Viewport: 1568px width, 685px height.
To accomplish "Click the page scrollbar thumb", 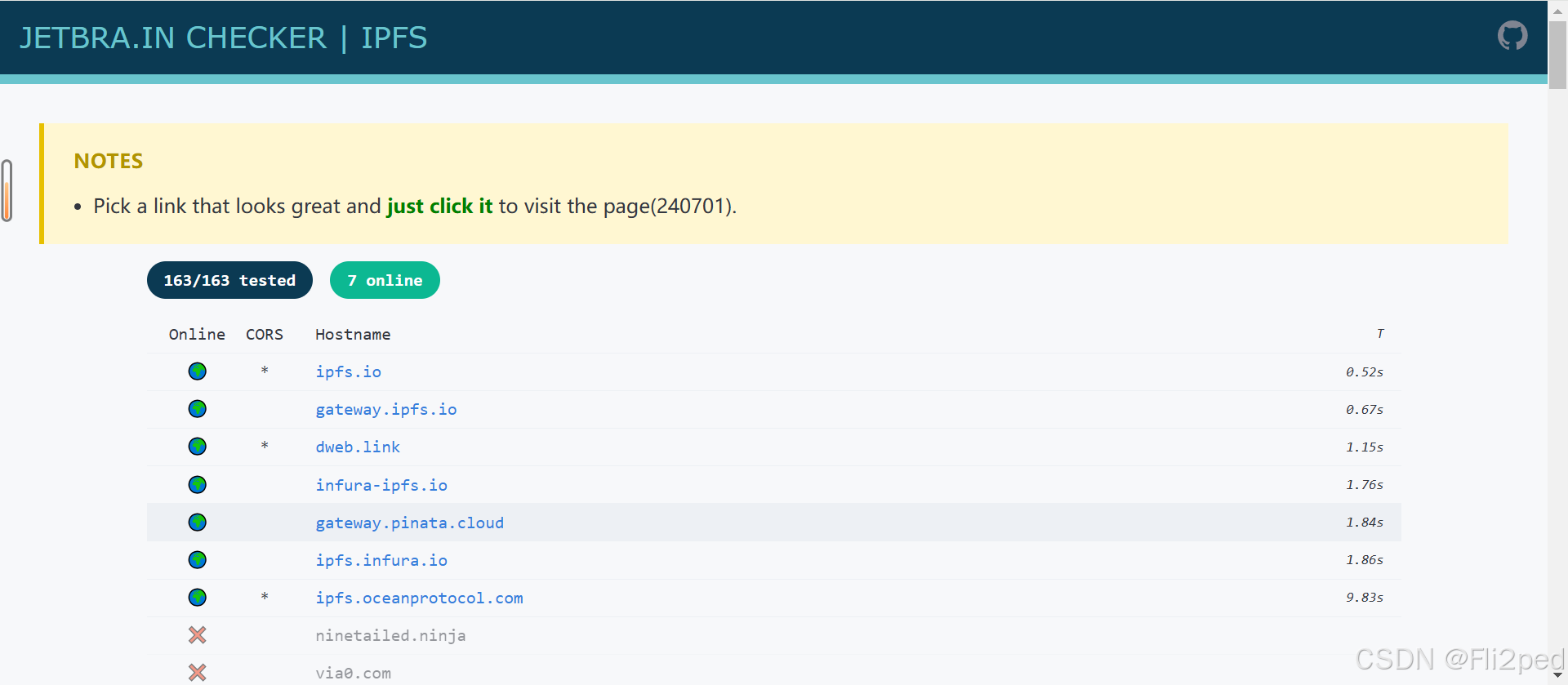I will pos(1558,55).
